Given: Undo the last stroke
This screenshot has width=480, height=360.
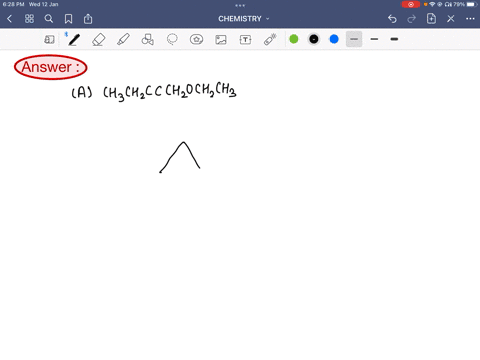Looking at the screenshot, I should (392, 19).
